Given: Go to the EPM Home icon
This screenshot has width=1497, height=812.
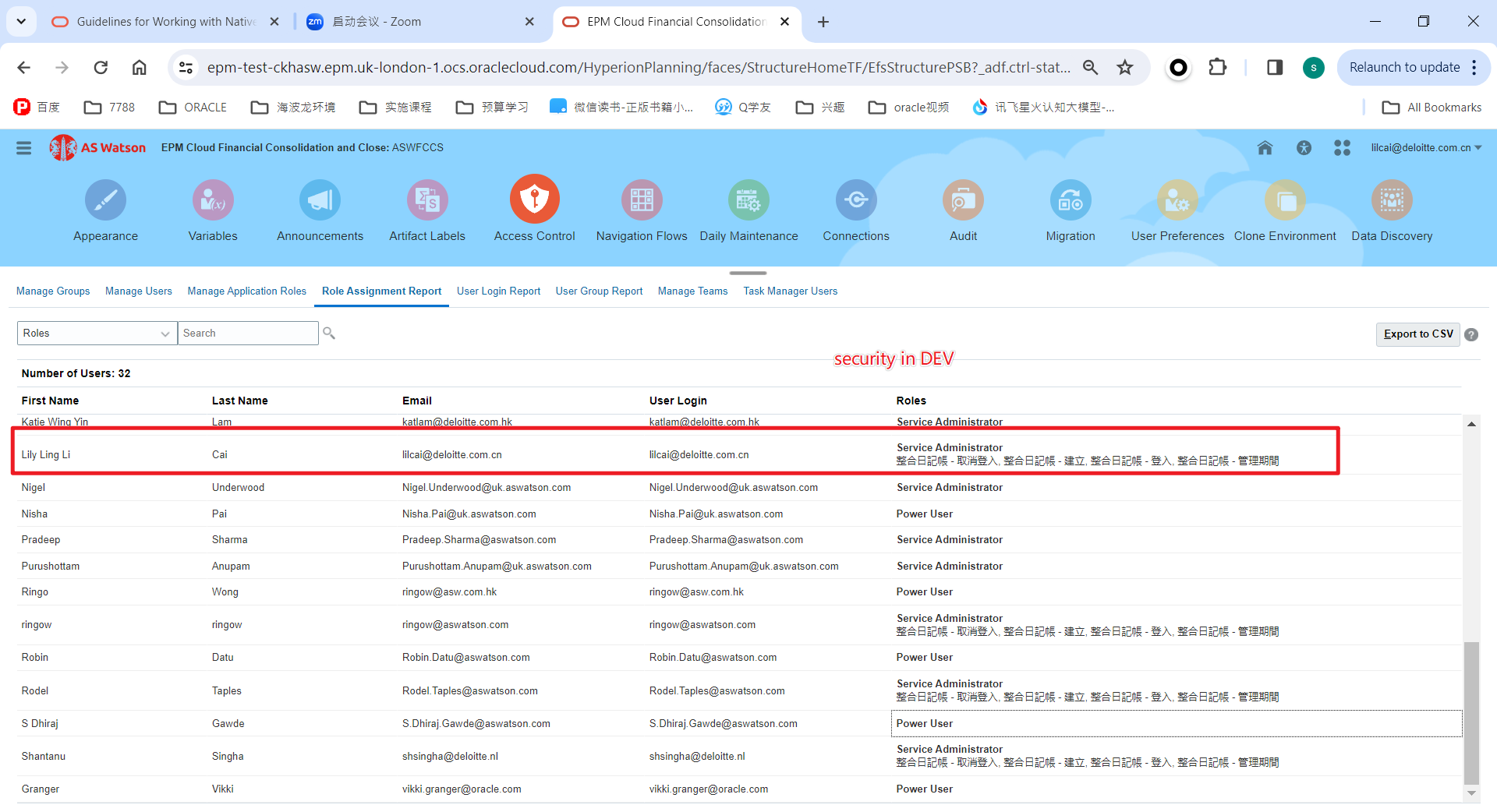Looking at the screenshot, I should 1265,147.
